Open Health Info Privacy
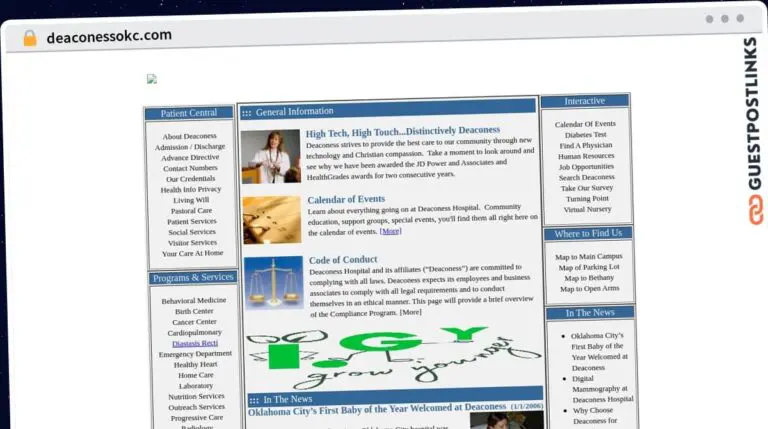The width and height of the screenshot is (768, 429). point(191,190)
